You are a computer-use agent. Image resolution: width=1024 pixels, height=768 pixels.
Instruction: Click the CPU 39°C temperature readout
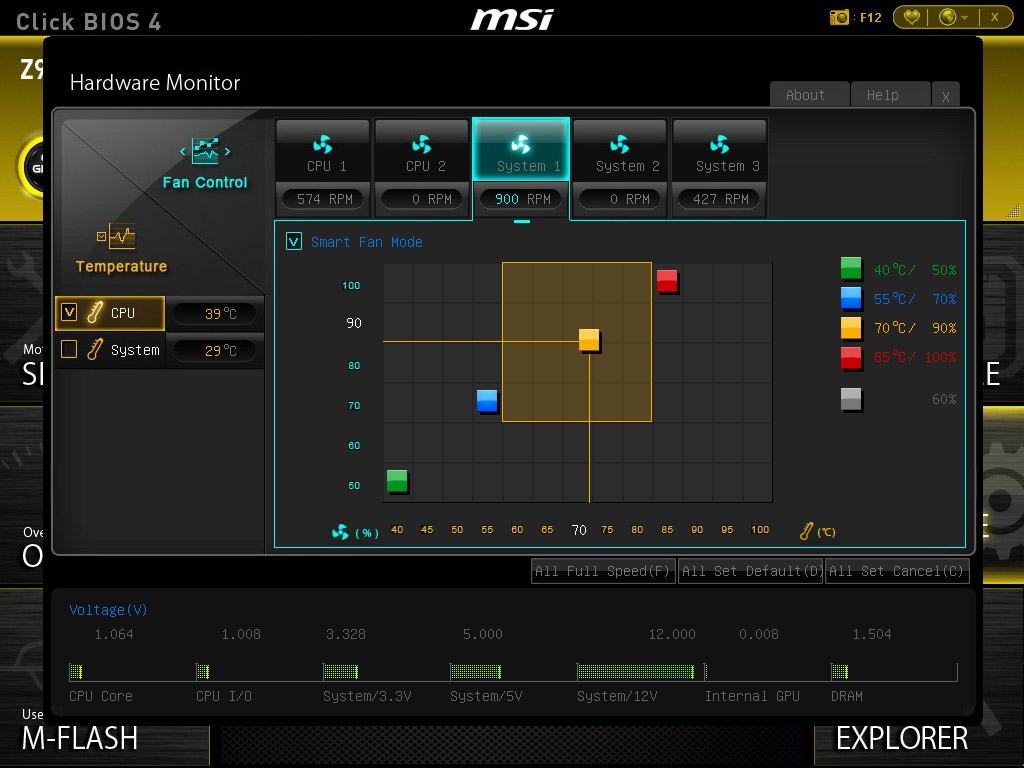(217, 314)
